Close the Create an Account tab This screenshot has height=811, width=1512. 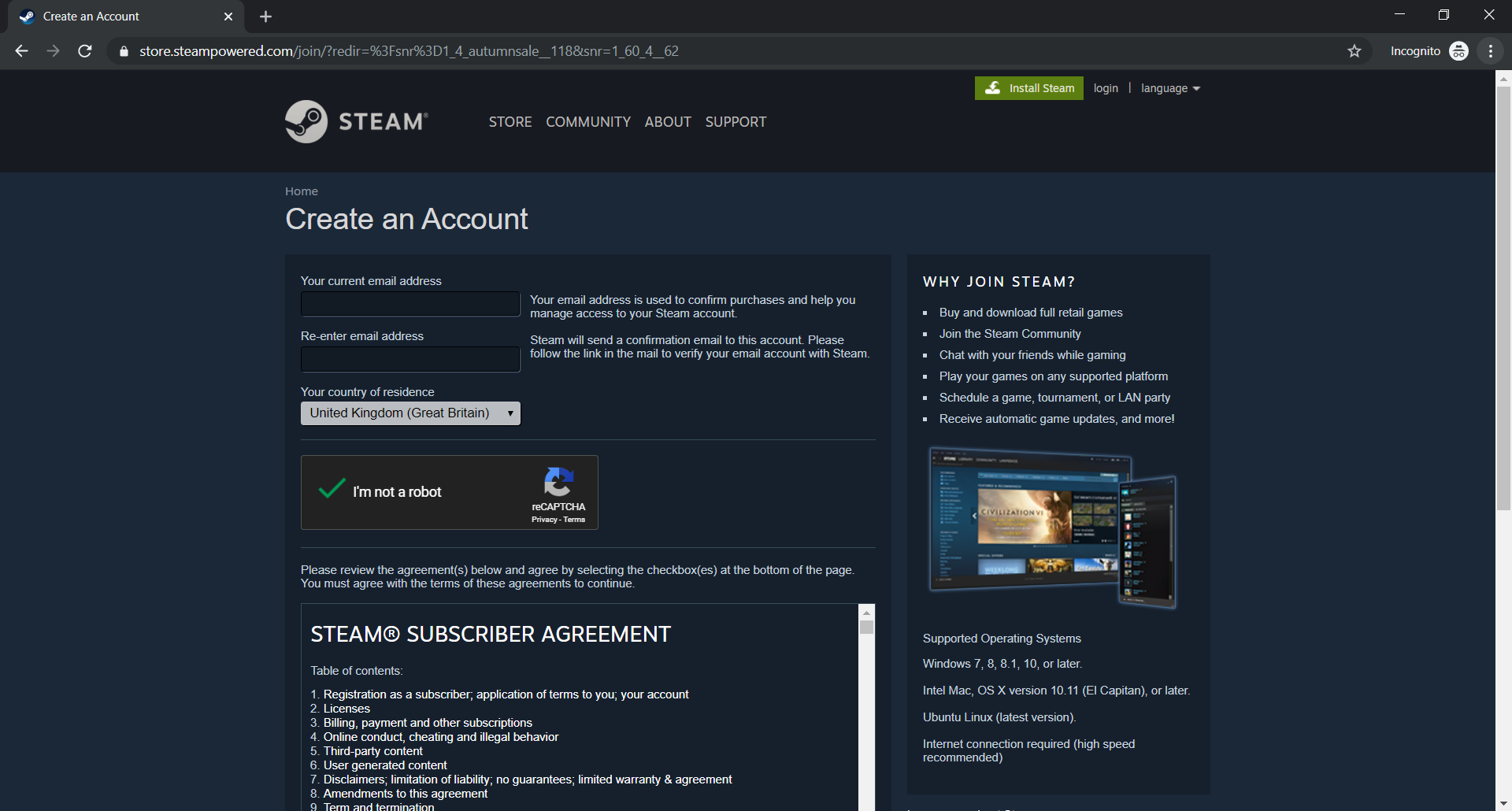pos(228,17)
